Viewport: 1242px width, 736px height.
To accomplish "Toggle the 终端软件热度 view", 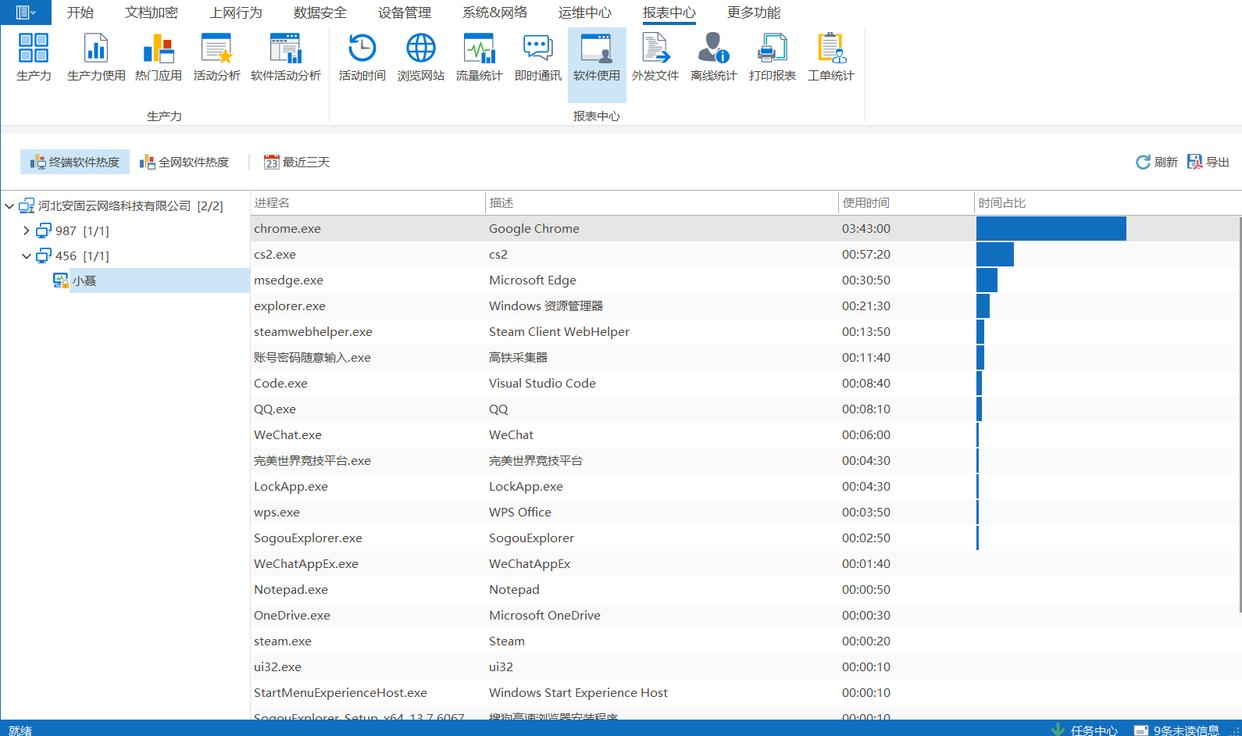I will (75, 162).
